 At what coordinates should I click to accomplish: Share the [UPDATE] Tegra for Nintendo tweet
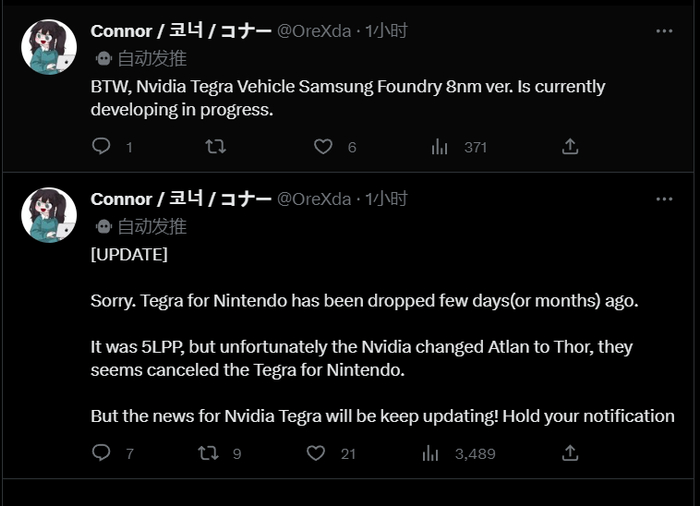tap(570, 453)
